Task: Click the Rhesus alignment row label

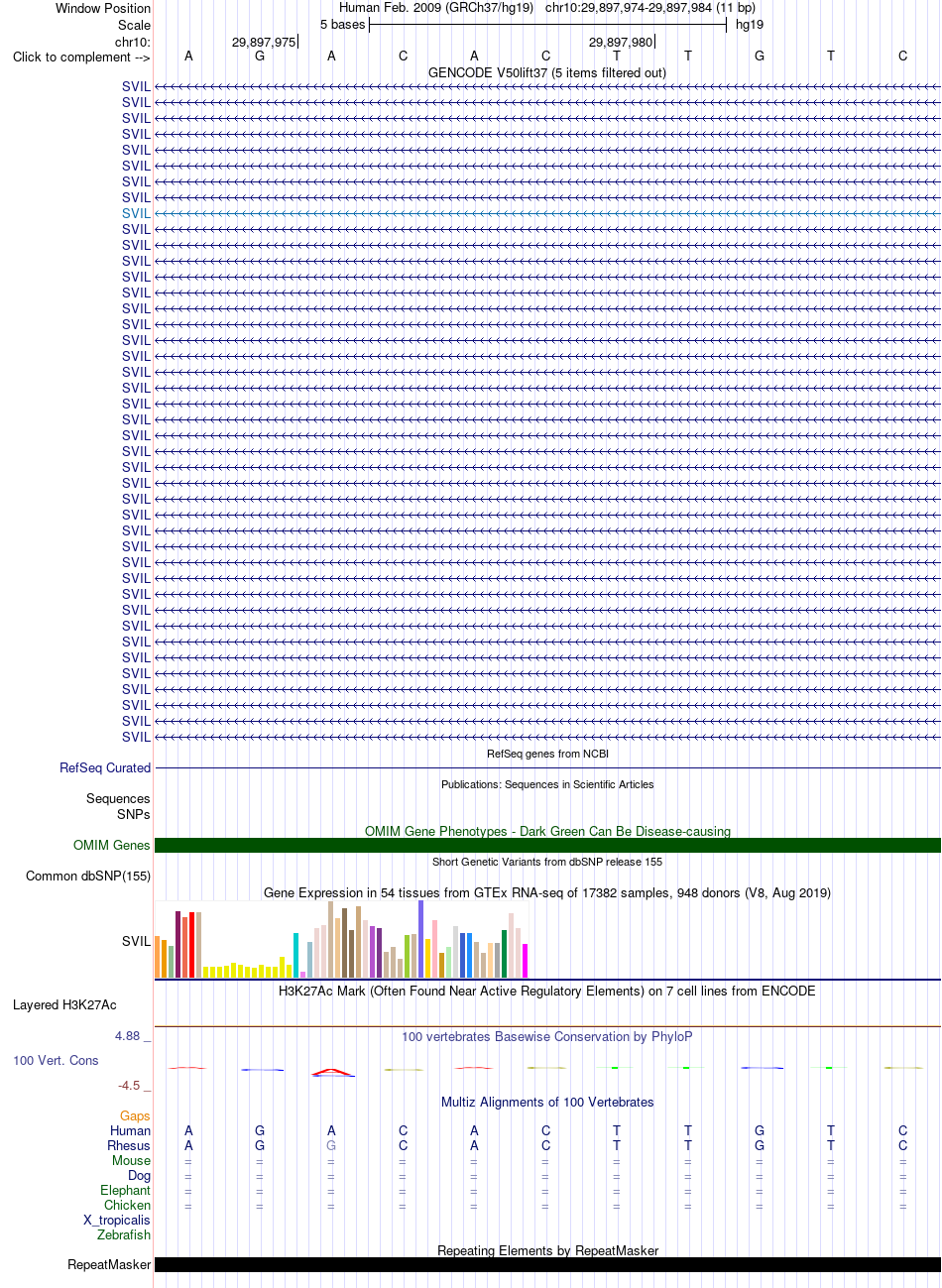Action: click(129, 1145)
